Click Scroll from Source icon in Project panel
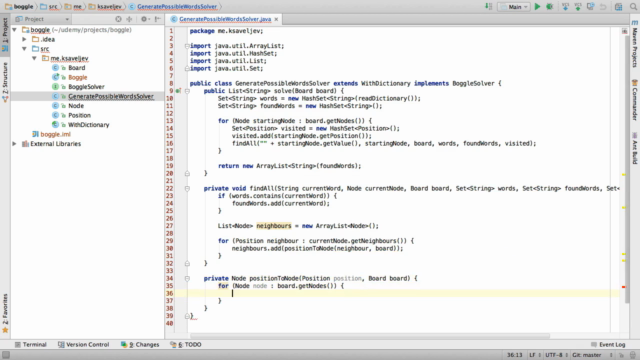The height and width of the screenshot is (360, 640). click(118, 19)
